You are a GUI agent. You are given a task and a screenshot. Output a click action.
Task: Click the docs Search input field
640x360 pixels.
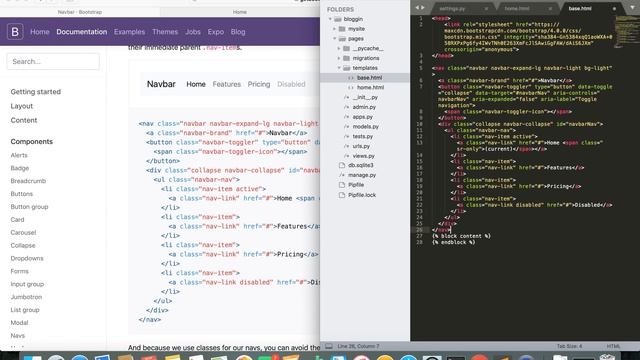point(53,62)
